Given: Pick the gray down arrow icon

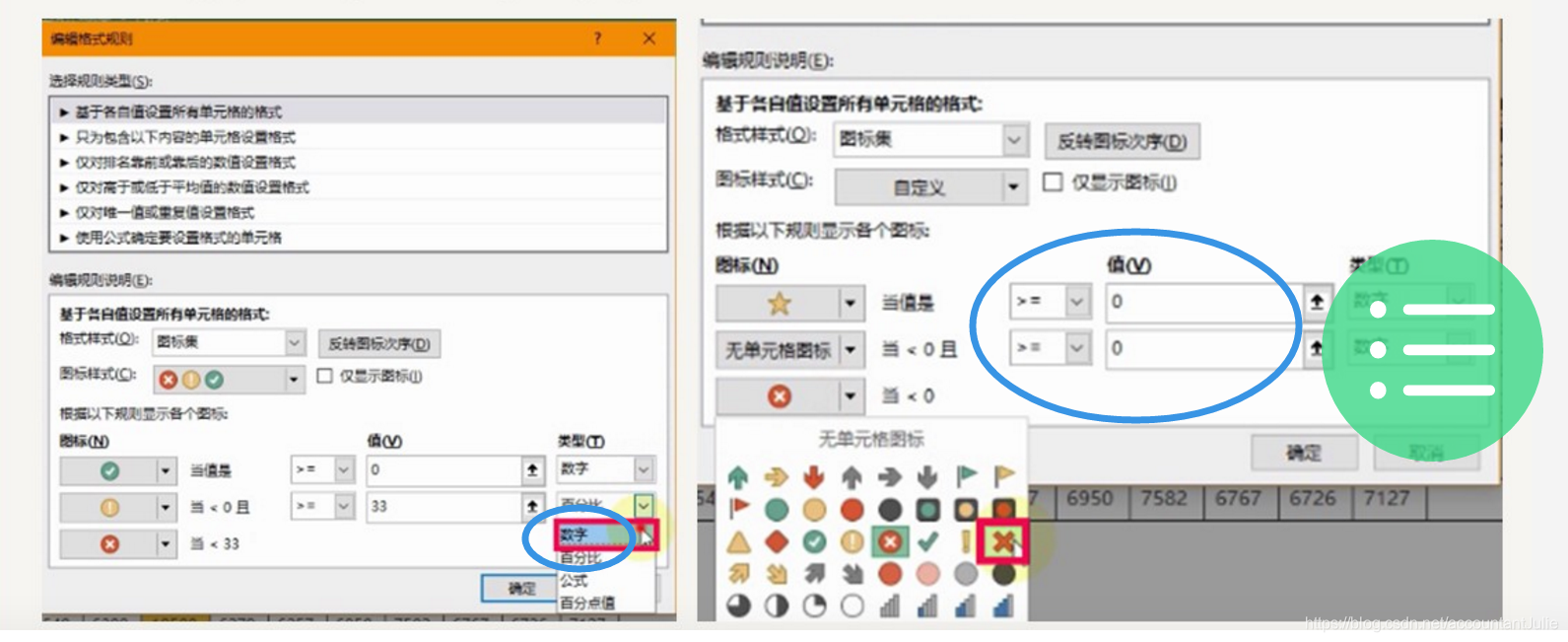Looking at the screenshot, I should coord(927,477).
